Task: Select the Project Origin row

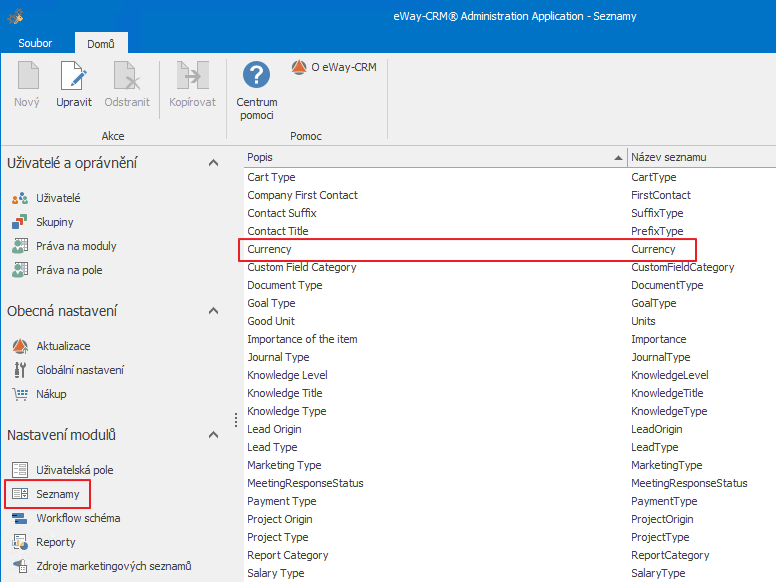Action: tap(510, 520)
